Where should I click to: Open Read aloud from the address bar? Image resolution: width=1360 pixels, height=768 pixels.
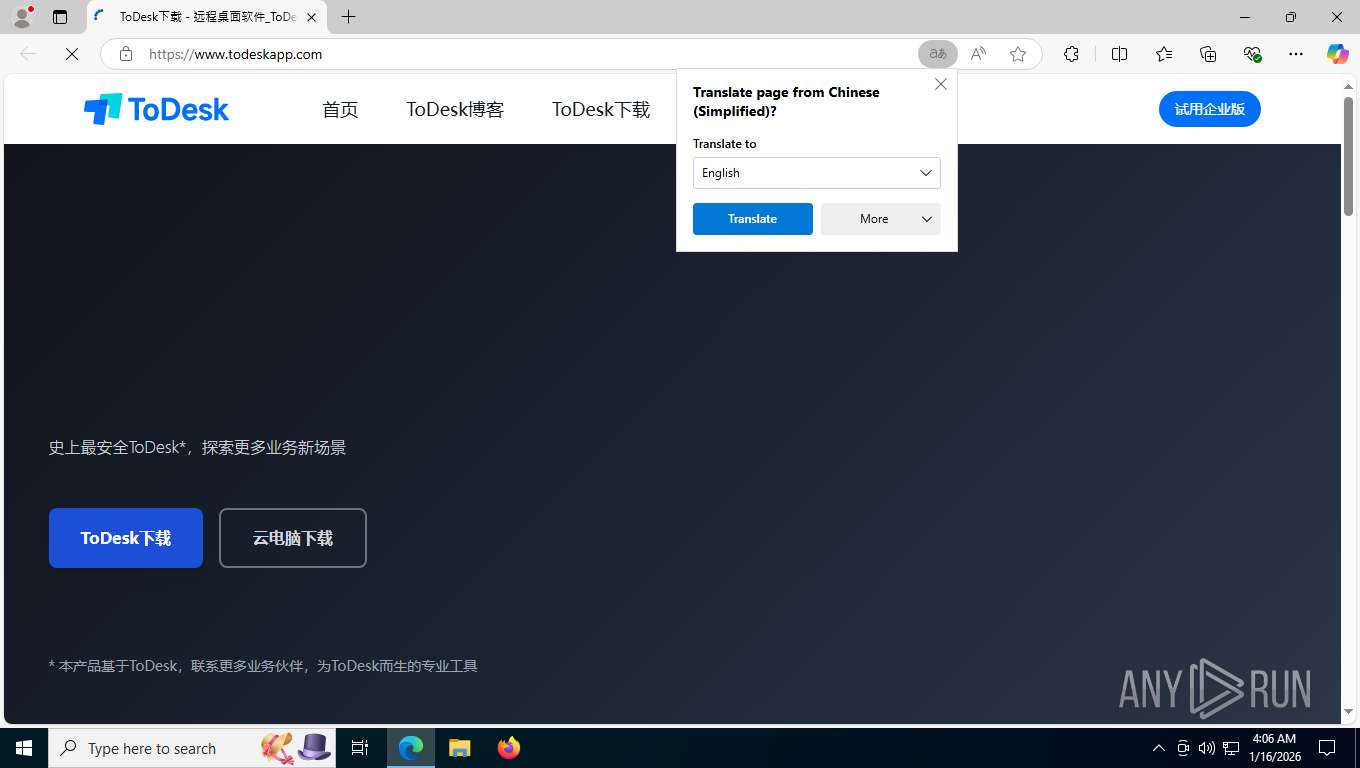click(978, 54)
